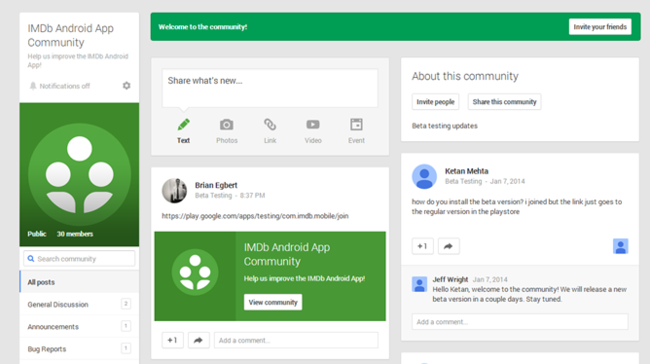Click Share this community button

click(504, 102)
